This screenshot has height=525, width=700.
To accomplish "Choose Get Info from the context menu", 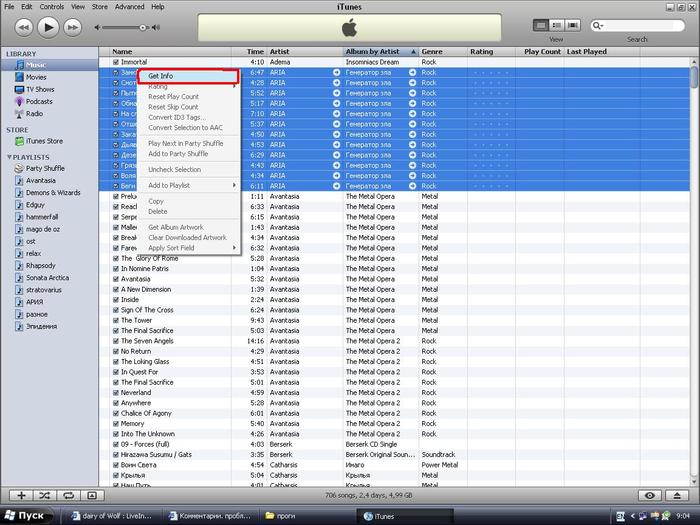I will tap(187, 76).
